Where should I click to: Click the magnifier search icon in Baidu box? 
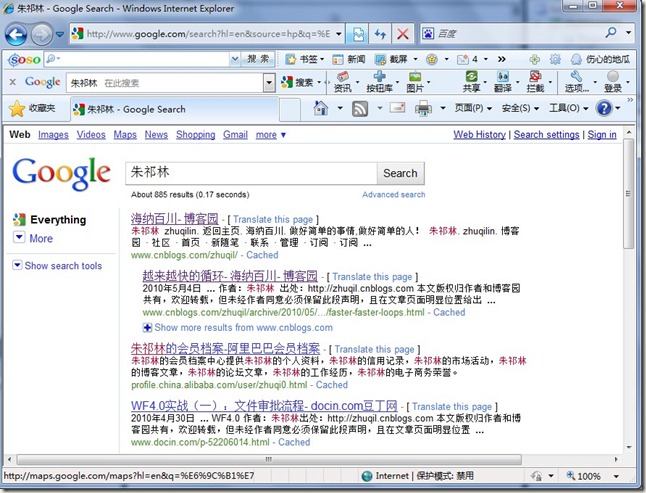pos(611,33)
